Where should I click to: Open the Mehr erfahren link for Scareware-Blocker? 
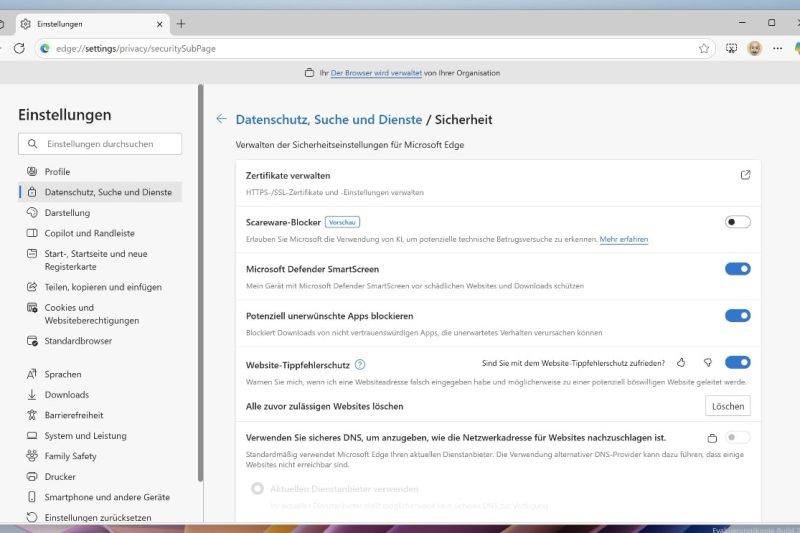[623, 239]
